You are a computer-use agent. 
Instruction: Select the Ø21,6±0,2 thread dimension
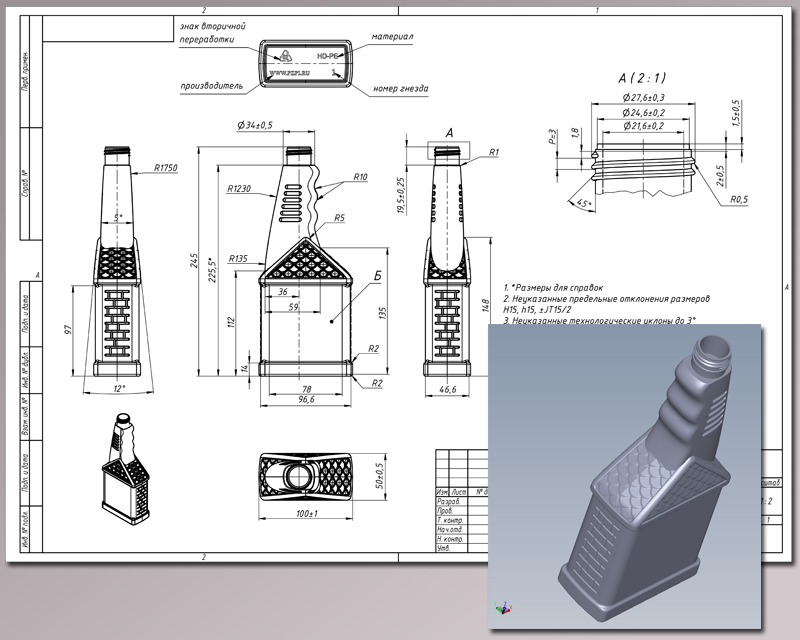[x=643, y=126]
